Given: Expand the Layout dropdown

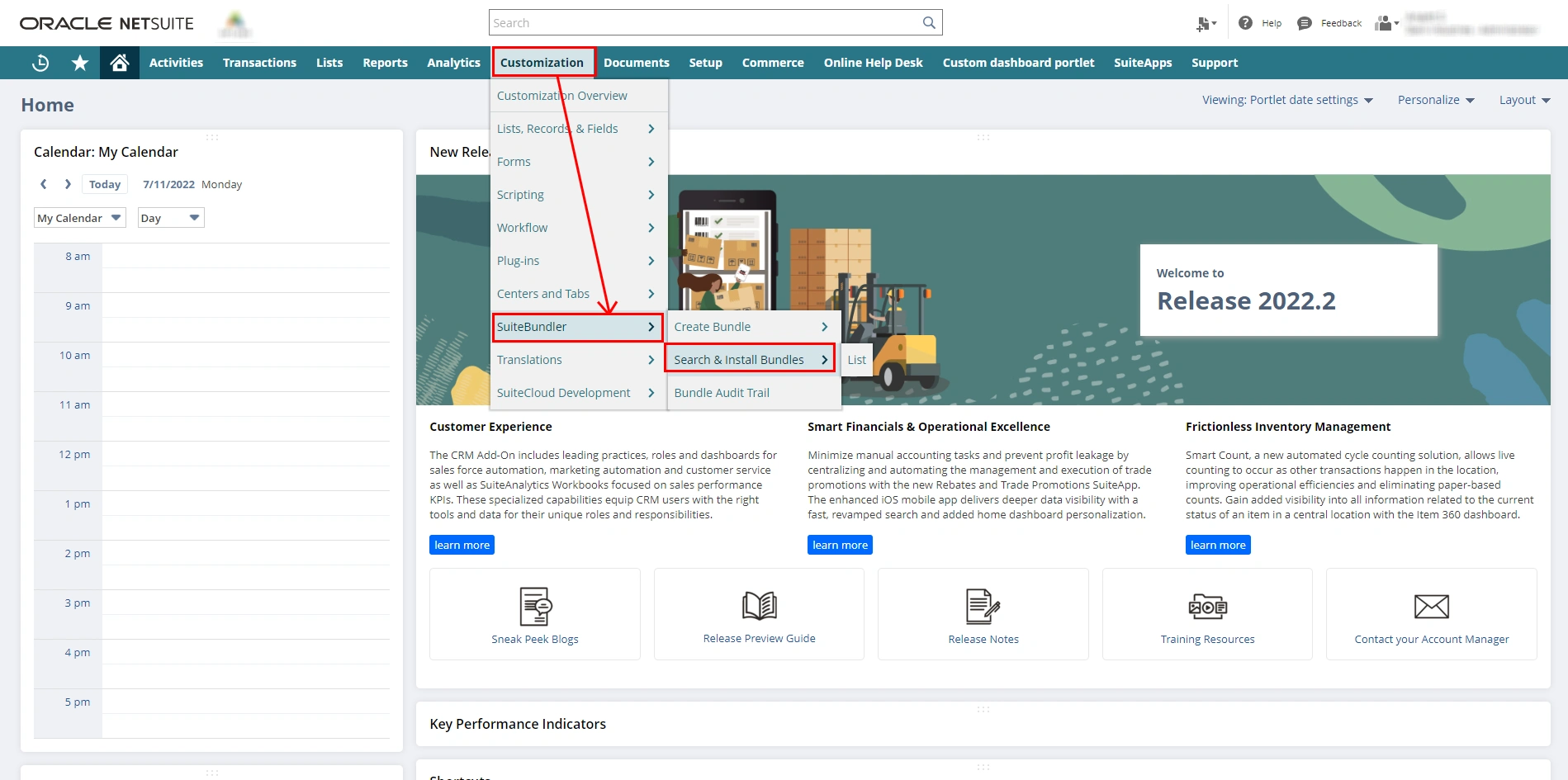Looking at the screenshot, I should coord(1523,99).
